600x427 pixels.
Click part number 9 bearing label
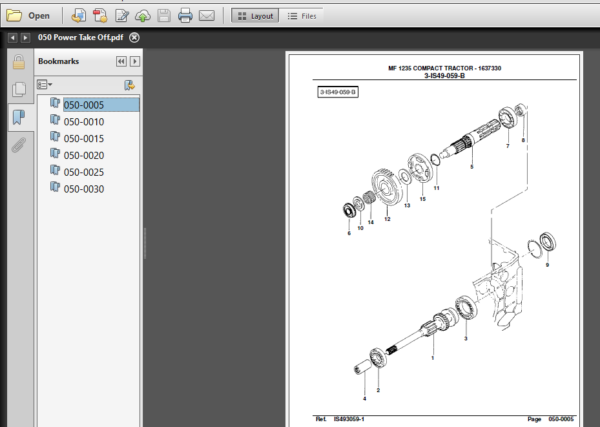[547, 265]
